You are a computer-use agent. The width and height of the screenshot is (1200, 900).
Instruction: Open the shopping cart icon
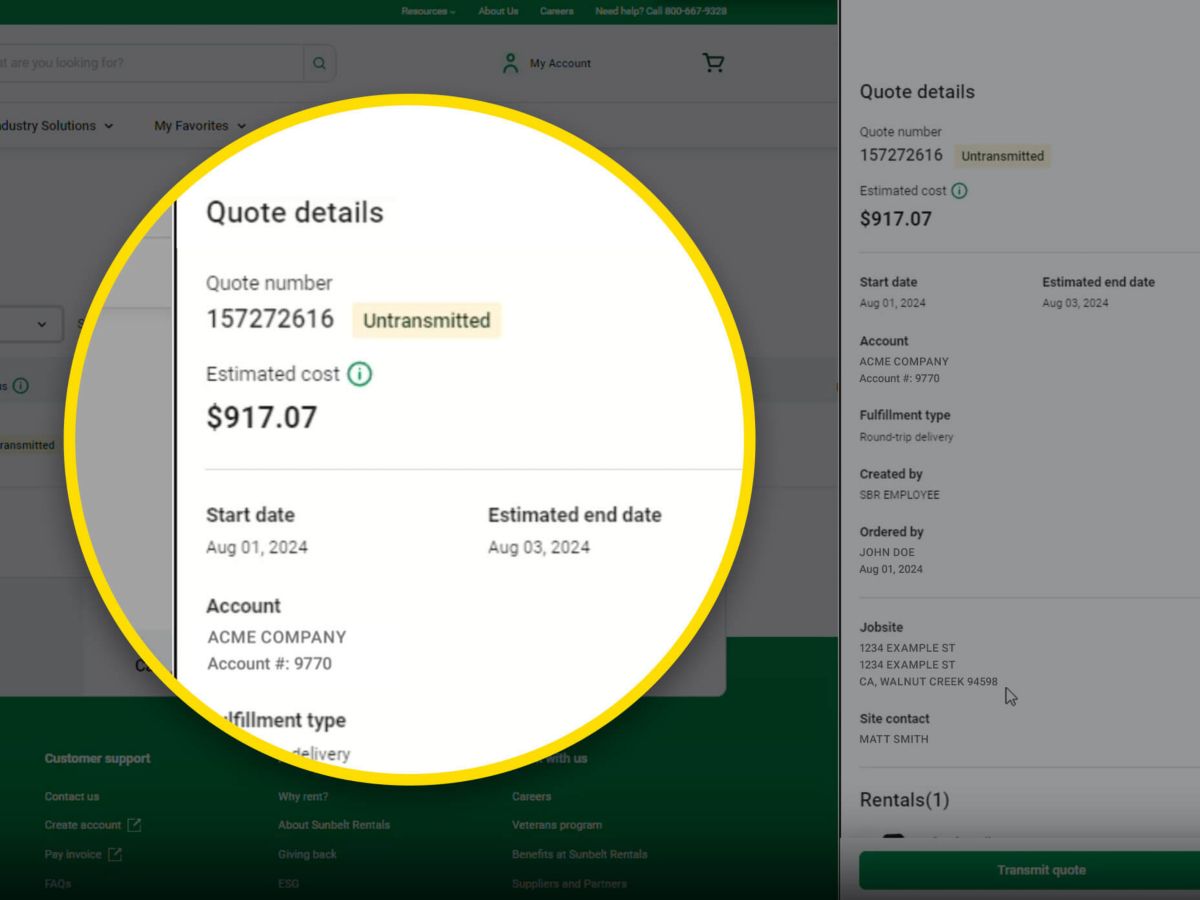click(x=713, y=63)
